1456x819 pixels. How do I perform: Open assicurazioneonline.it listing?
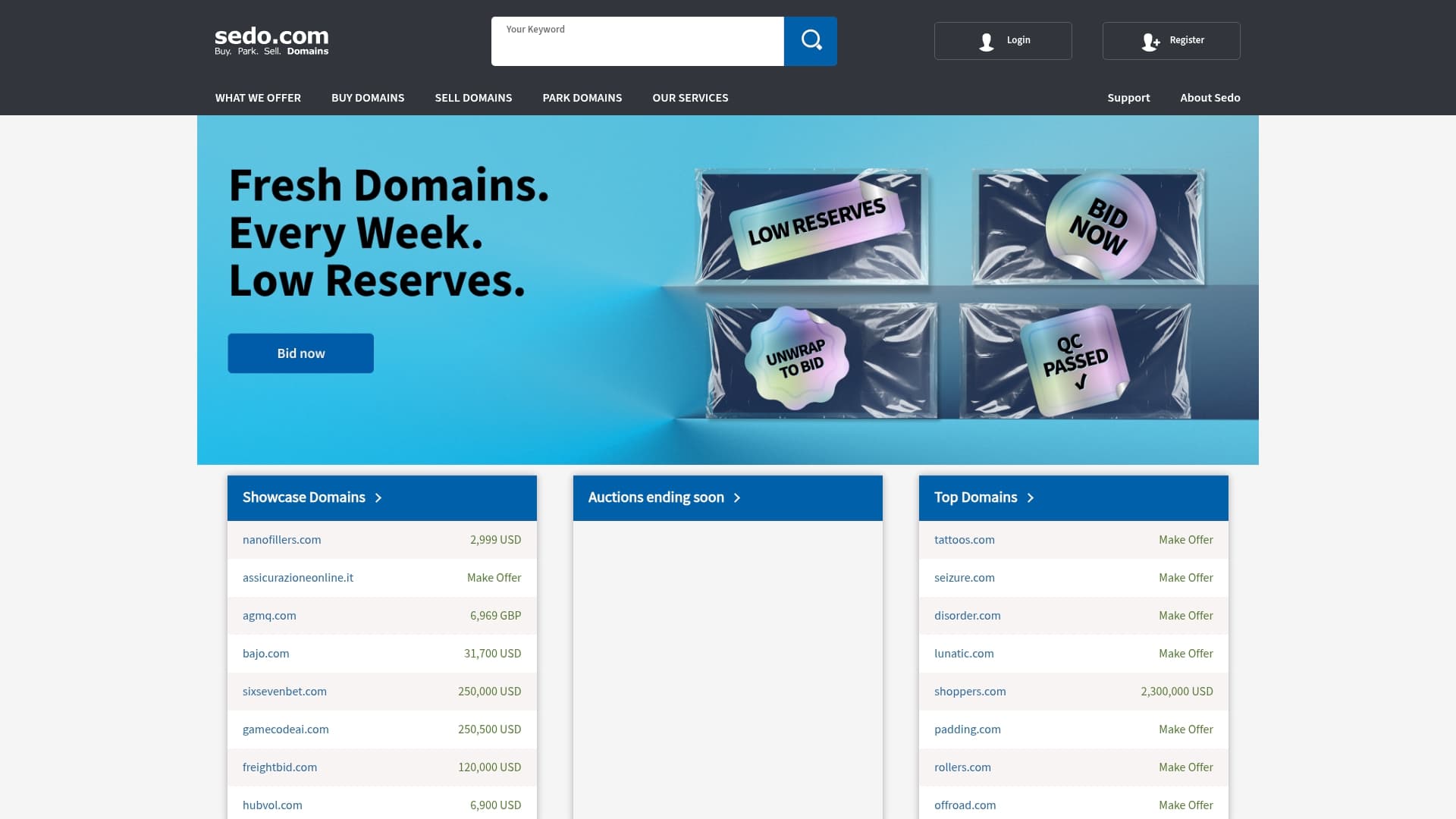pos(298,578)
